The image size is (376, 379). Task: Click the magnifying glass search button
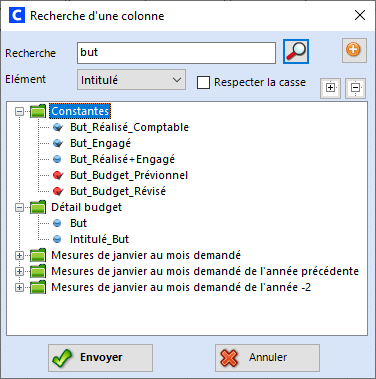(x=296, y=51)
